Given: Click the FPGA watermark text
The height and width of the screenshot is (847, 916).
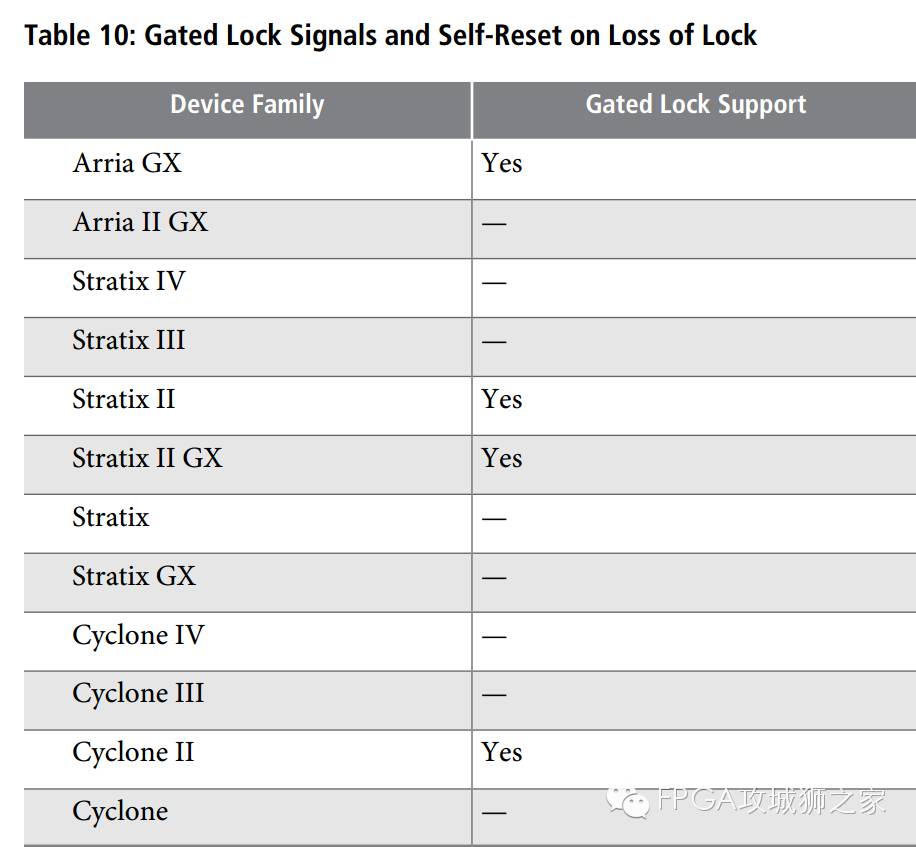Looking at the screenshot, I should click(x=771, y=800).
